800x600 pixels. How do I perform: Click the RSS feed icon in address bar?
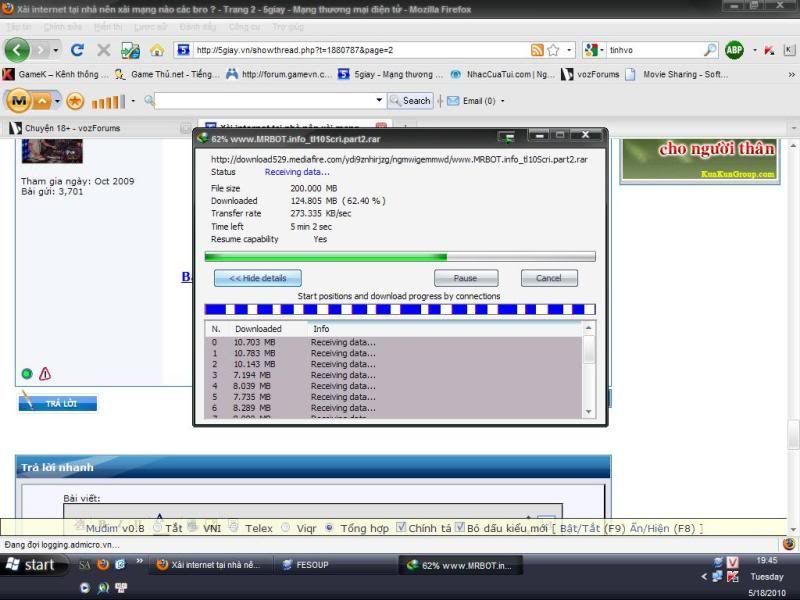tap(537, 50)
